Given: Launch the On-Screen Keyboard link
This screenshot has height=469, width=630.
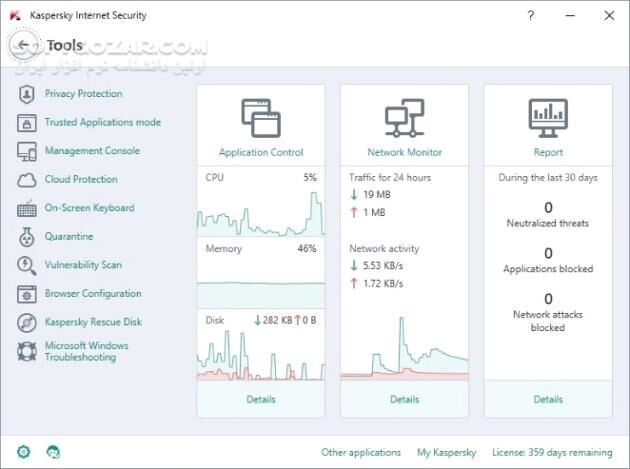Looking at the screenshot, I should (90, 208).
